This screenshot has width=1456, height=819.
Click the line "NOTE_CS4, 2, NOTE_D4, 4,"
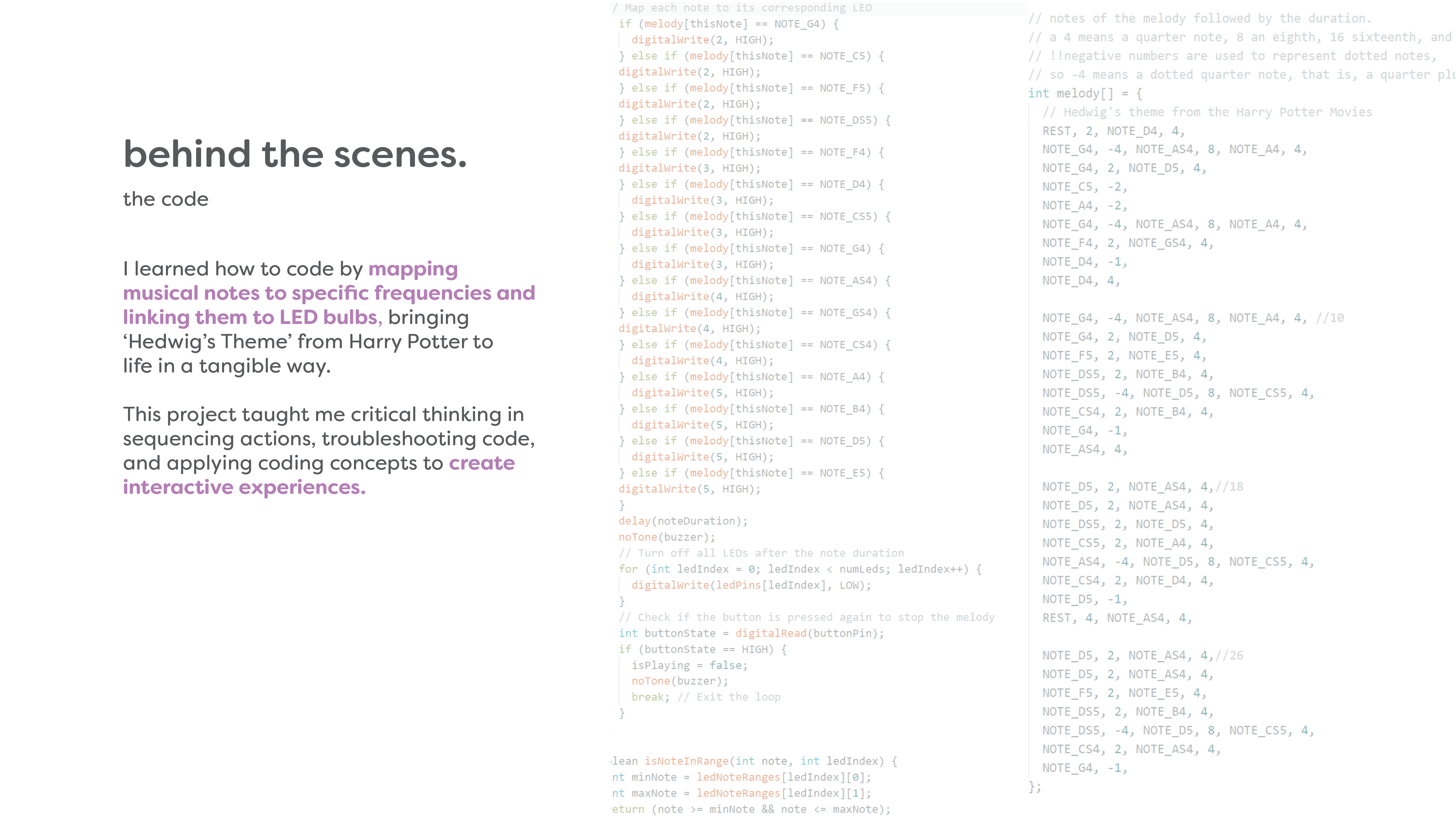(1127, 580)
